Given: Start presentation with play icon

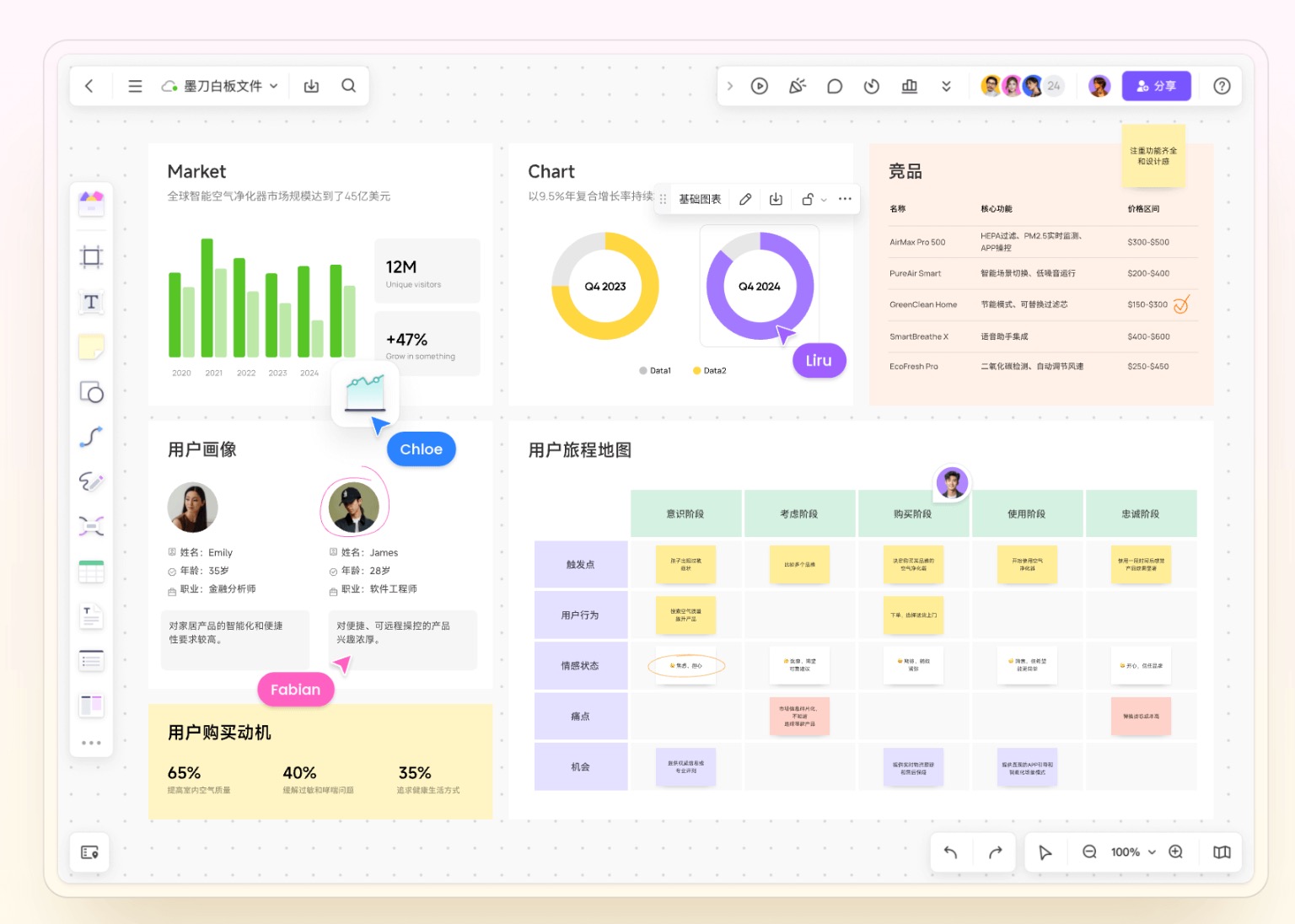Looking at the screenshot, I should (759, 86).
